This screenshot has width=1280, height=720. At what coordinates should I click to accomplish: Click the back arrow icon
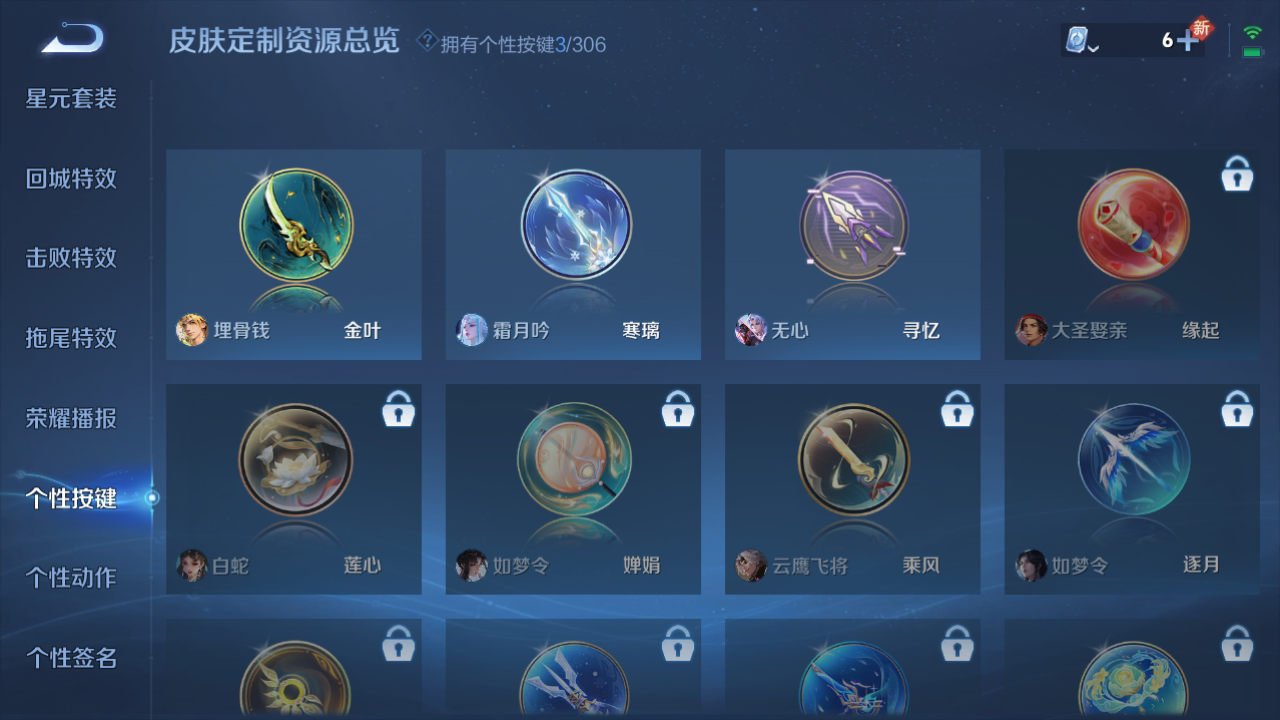72,39
